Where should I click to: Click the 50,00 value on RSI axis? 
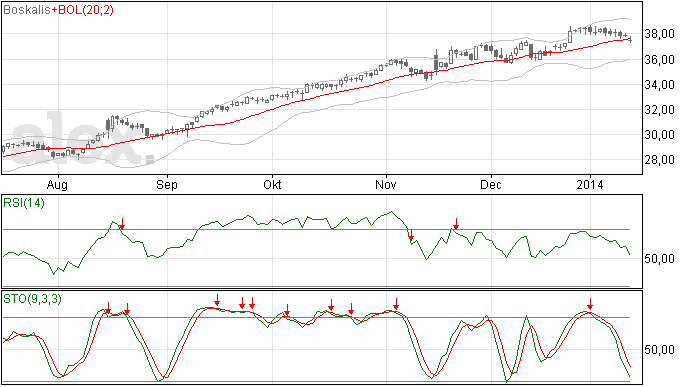point(659,259)
